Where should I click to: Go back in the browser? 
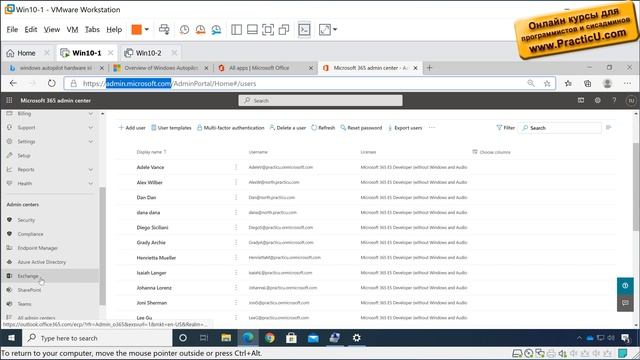point(13,83)
